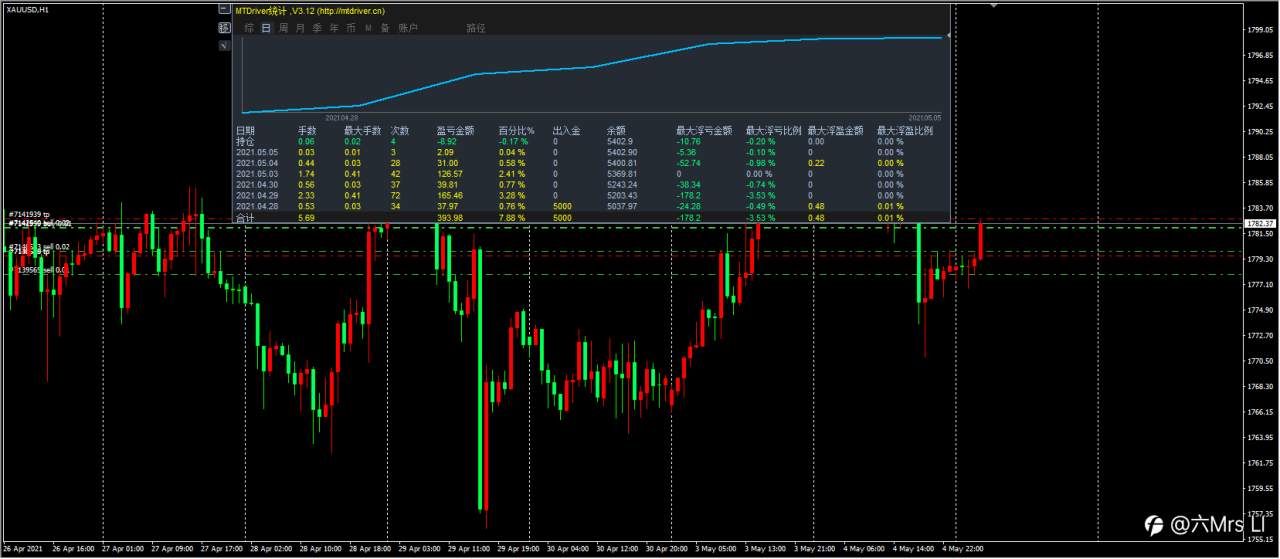Select the 2021.04.29 date row
The image size is (1280, 559).
pyautogui.click(x=255, y=196)
